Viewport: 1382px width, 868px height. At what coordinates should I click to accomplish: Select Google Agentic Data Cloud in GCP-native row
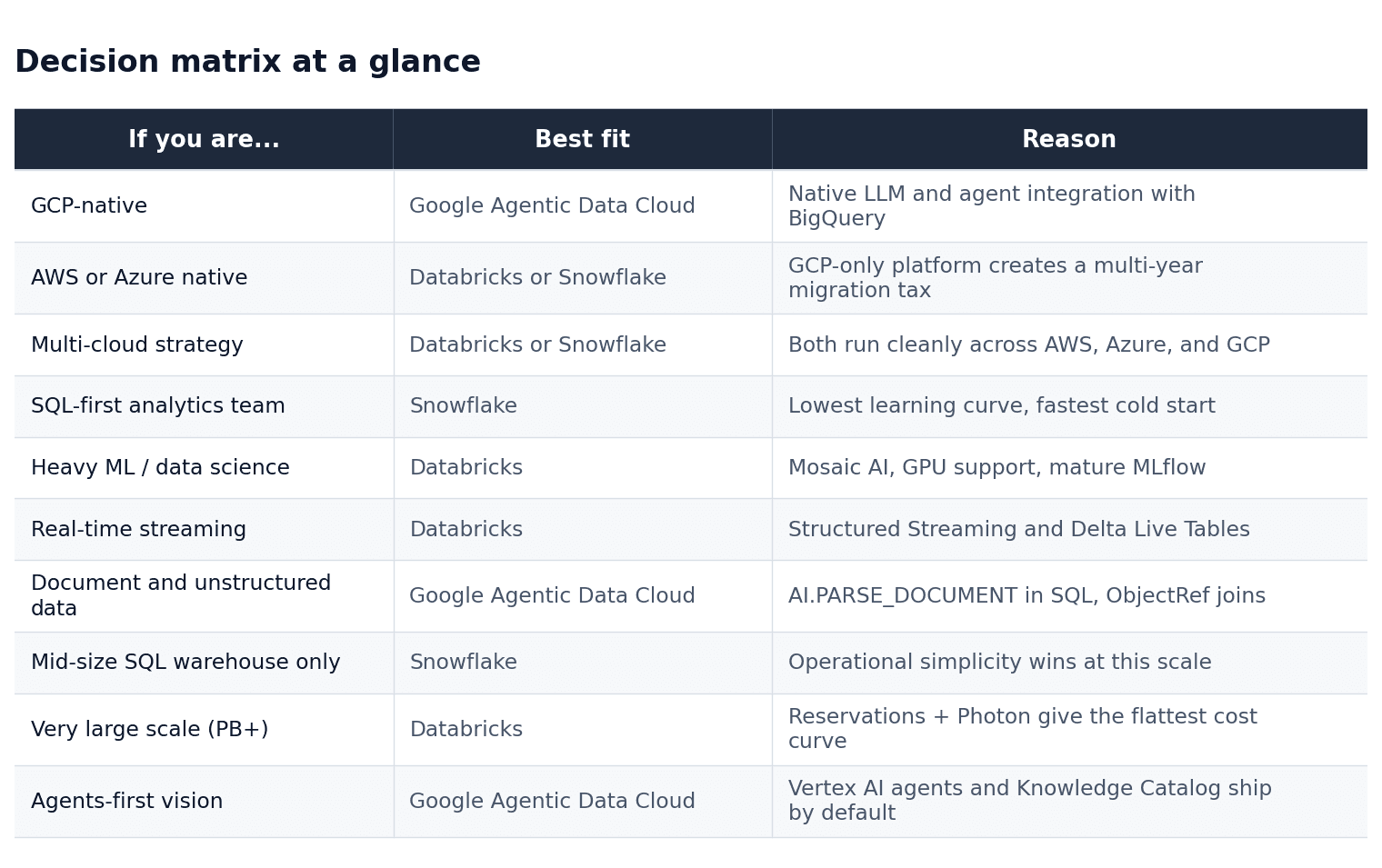pyautogui.click(x=552, y=206)
